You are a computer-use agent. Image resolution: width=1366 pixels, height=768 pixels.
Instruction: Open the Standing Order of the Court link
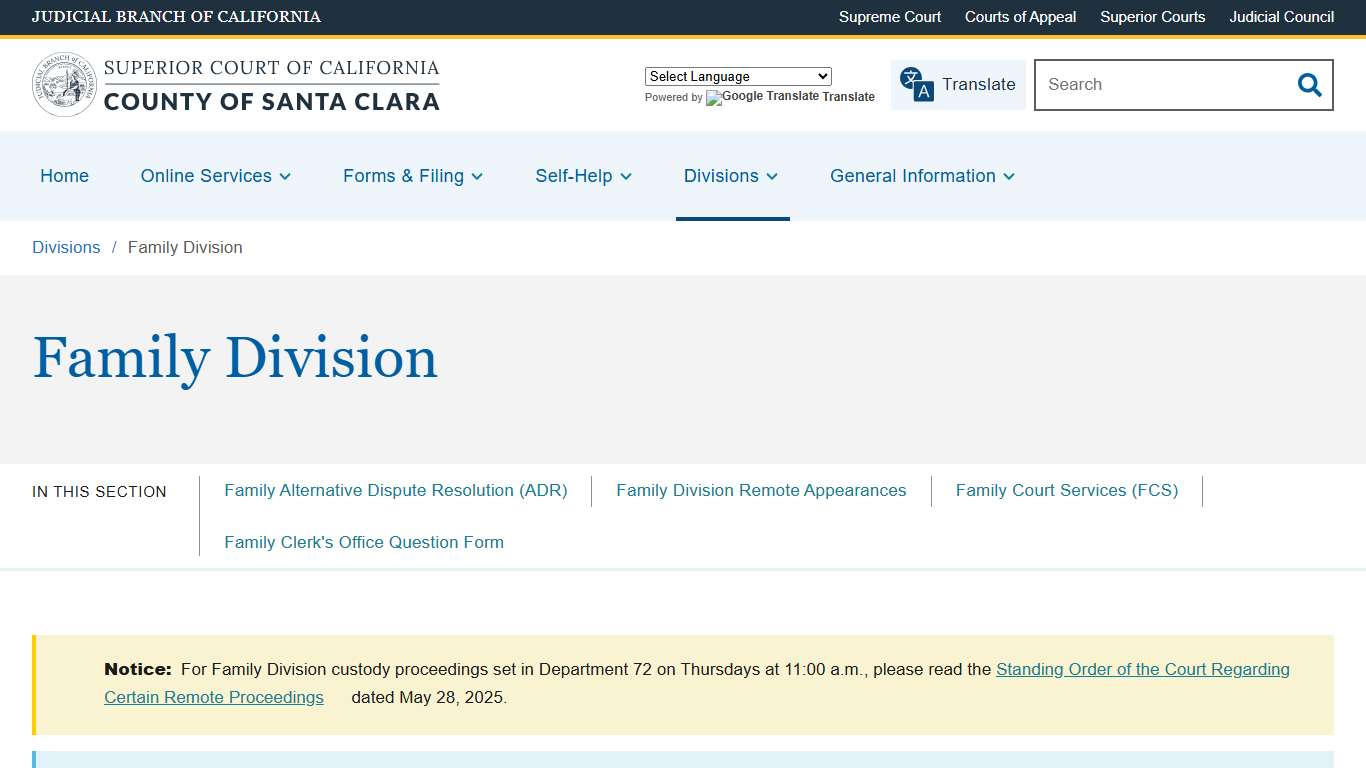click(x=1142, y=669)
